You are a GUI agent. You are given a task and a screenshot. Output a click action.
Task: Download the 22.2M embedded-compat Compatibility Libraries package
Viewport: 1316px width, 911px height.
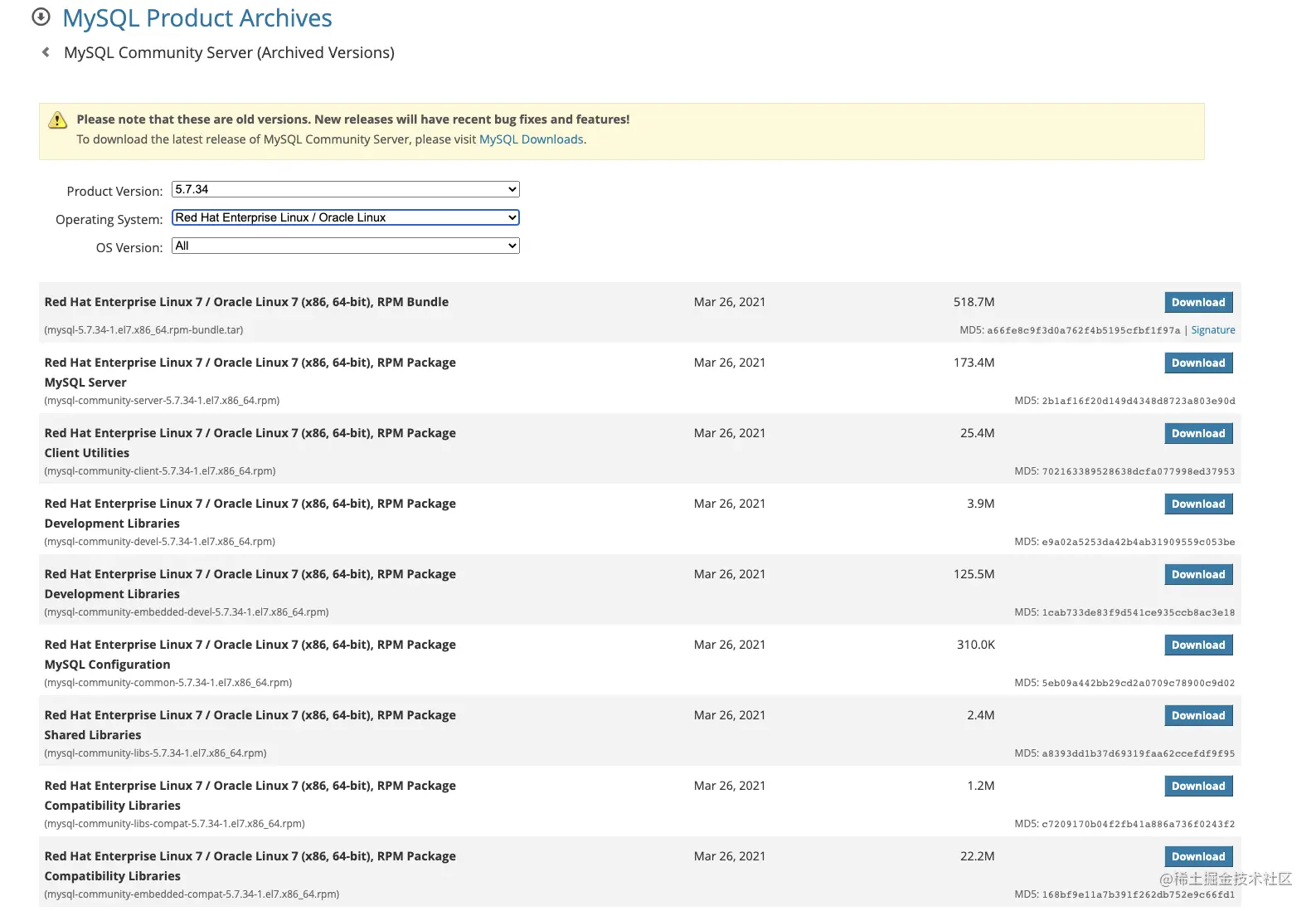[1198, 856]
